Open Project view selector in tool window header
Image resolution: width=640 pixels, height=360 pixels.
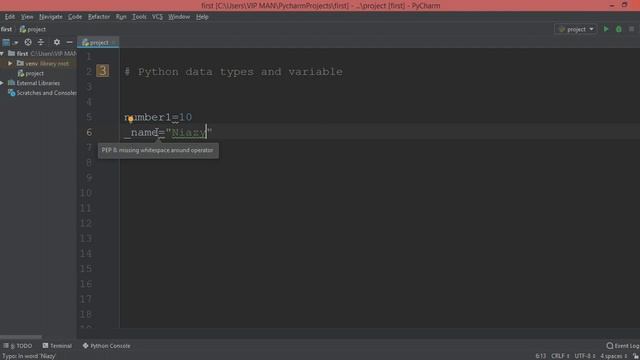pos(10,42)
